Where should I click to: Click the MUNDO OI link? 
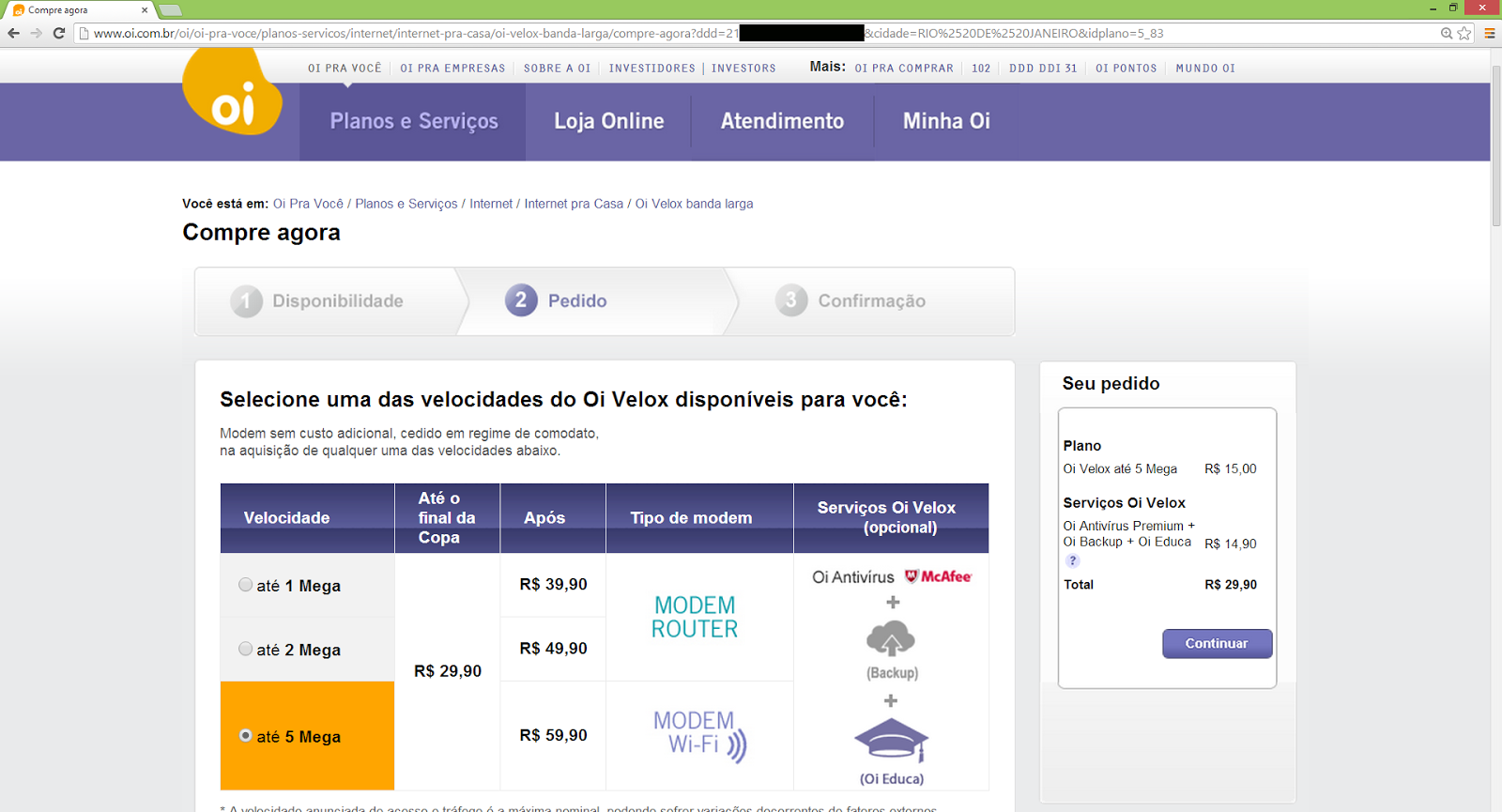[x=1205, y=69]
